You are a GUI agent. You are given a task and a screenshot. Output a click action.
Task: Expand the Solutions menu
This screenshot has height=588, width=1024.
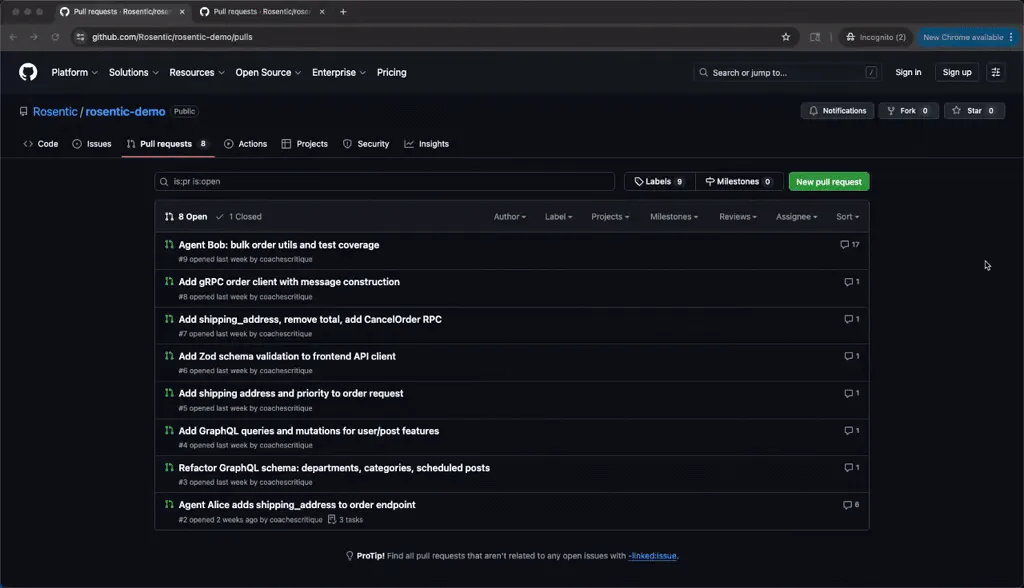click(x=133, y=73)
